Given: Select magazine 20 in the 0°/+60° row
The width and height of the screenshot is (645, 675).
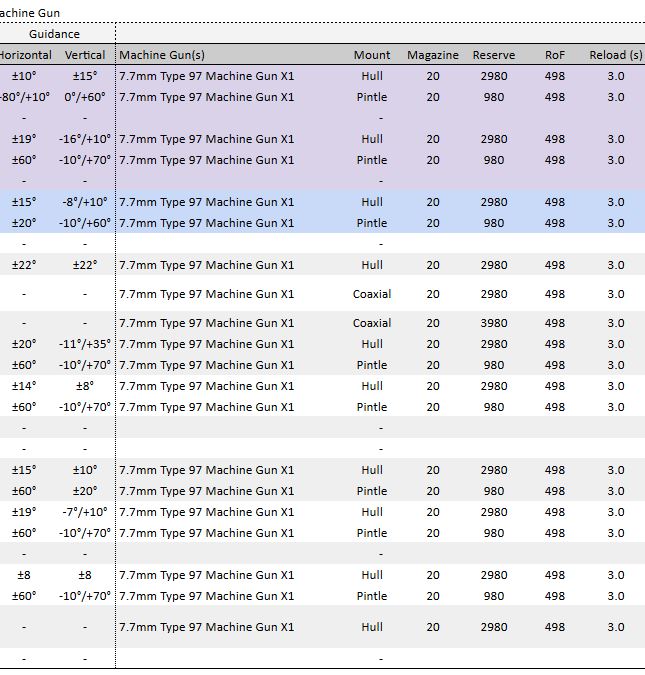Looking at the screenshot, I should 433,97.
